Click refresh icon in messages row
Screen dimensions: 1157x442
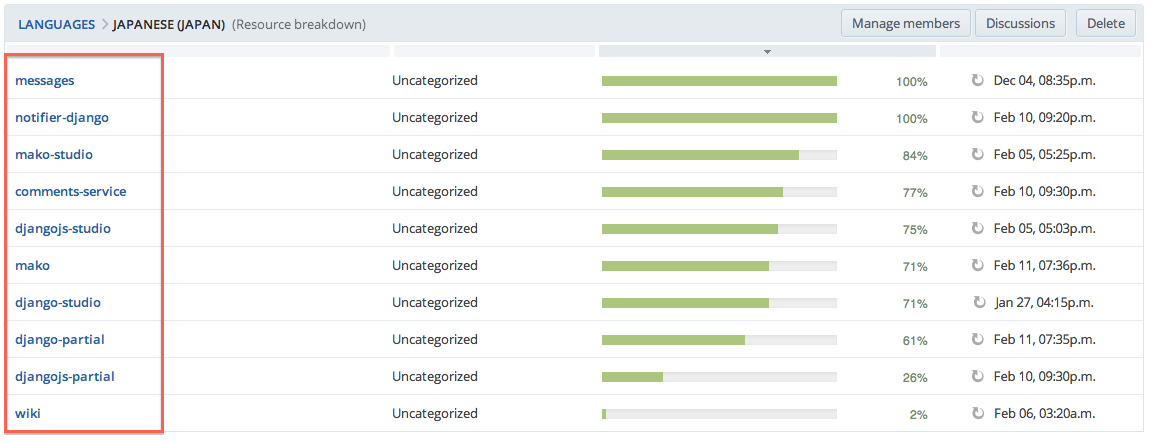pyautogui.click(x=977, y=81)
